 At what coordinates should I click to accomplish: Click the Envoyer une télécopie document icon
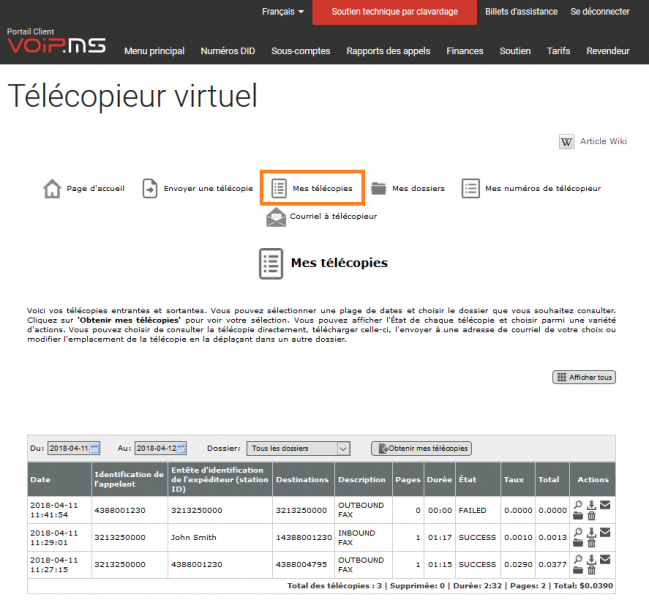pyautogui.click(x=150, y=188)
